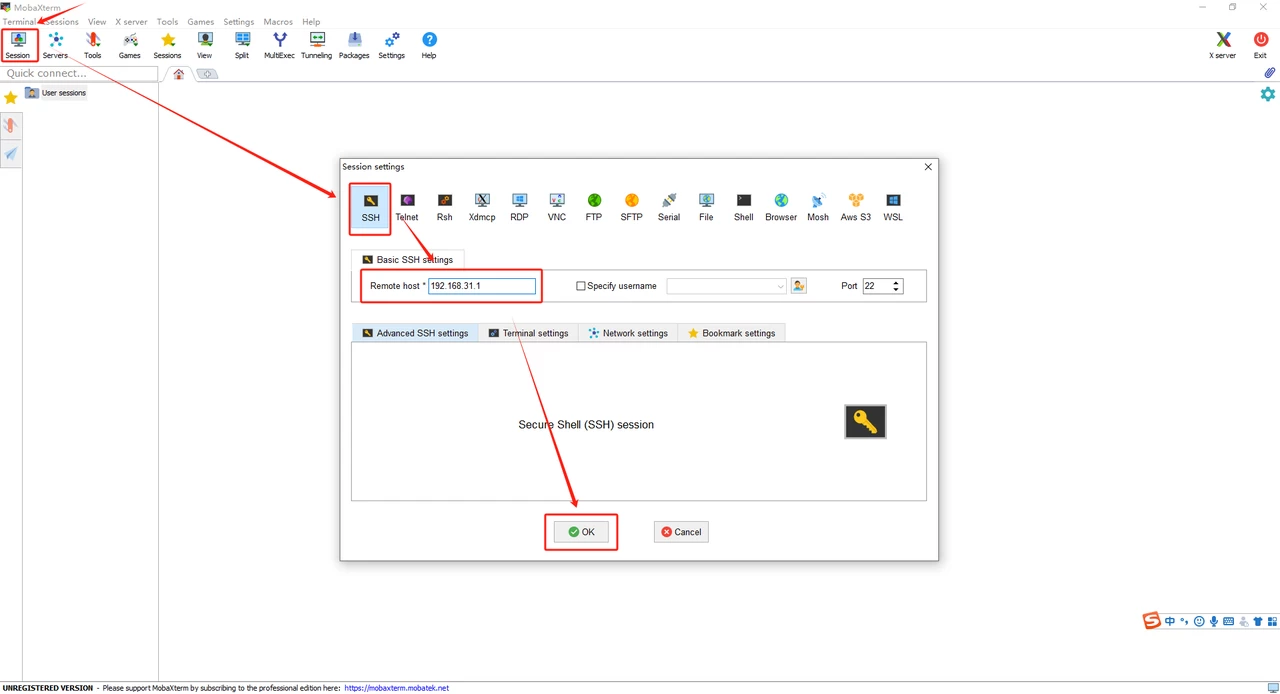The image size is (1280, 694).
Task: Open the Macros menu
Action: [x=278, y=22]
